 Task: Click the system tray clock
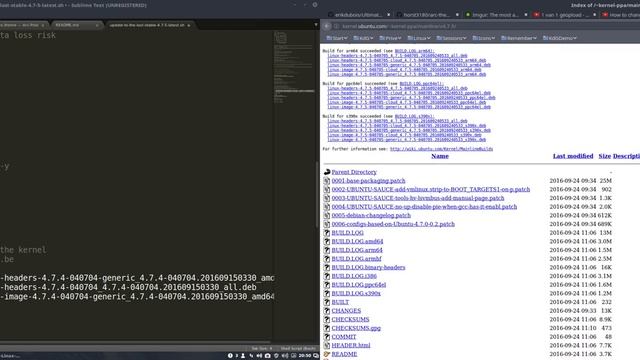click(x=304, y=356)
